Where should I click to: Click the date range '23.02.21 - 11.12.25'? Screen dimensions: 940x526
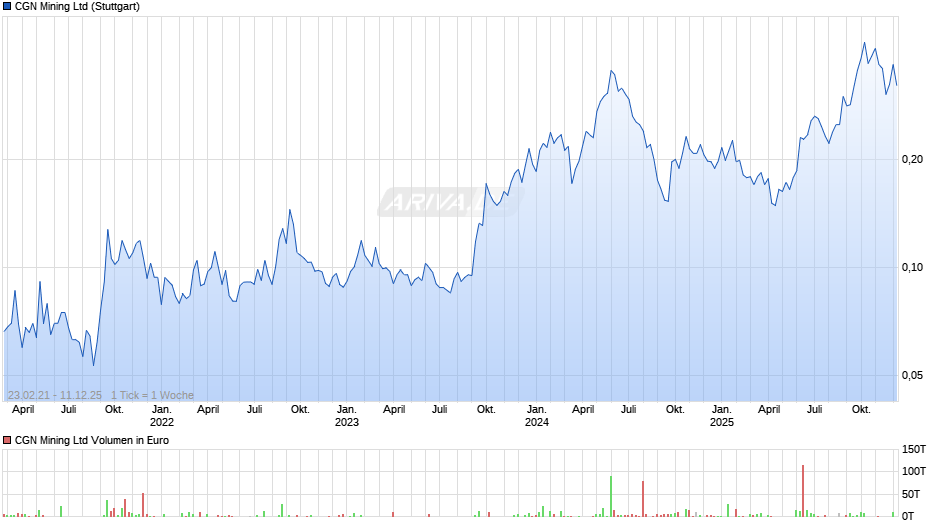point(55,395)
